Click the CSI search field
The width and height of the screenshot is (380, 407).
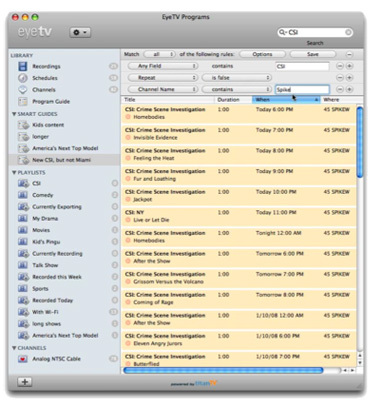tap(315, 32)
